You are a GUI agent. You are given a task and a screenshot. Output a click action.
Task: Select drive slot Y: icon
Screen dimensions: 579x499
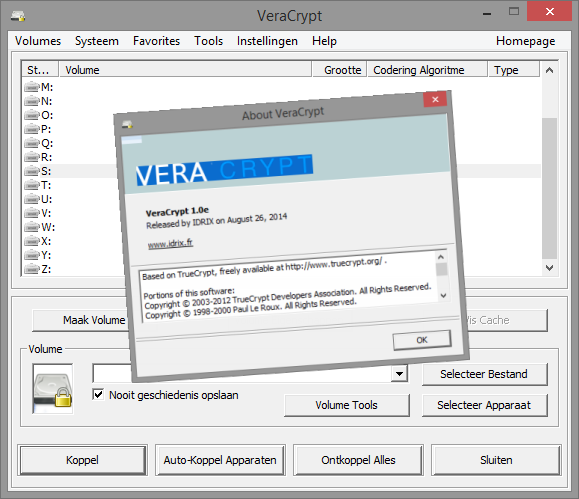(x=32, y=256)
